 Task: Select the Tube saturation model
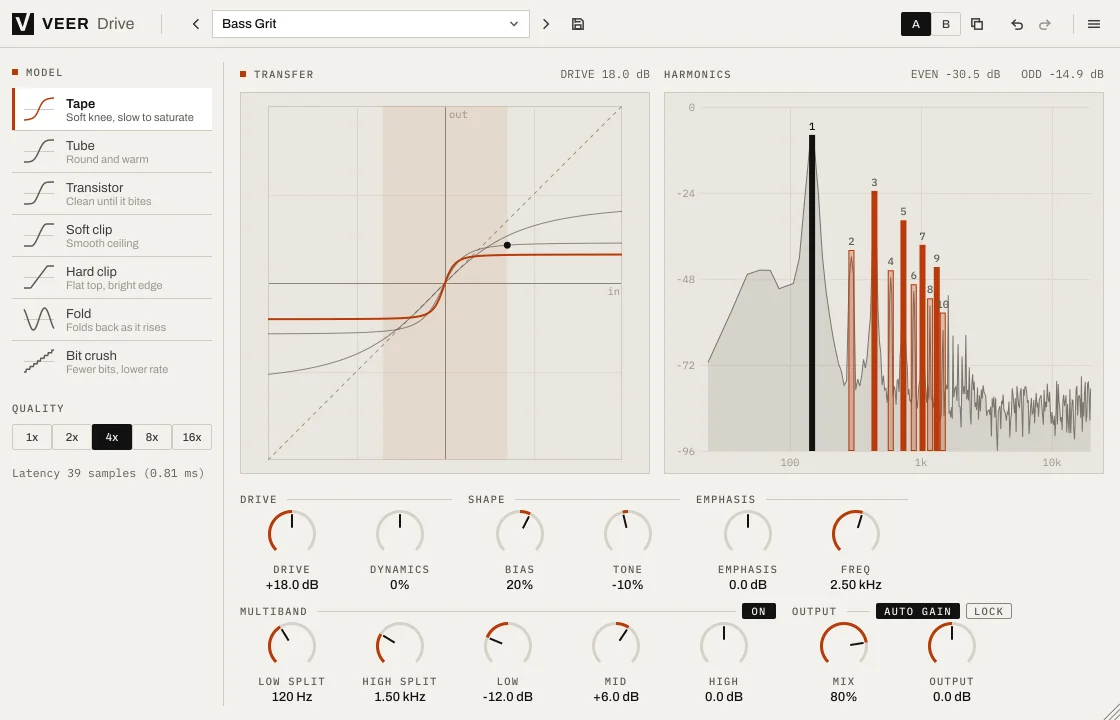(112, 151)
